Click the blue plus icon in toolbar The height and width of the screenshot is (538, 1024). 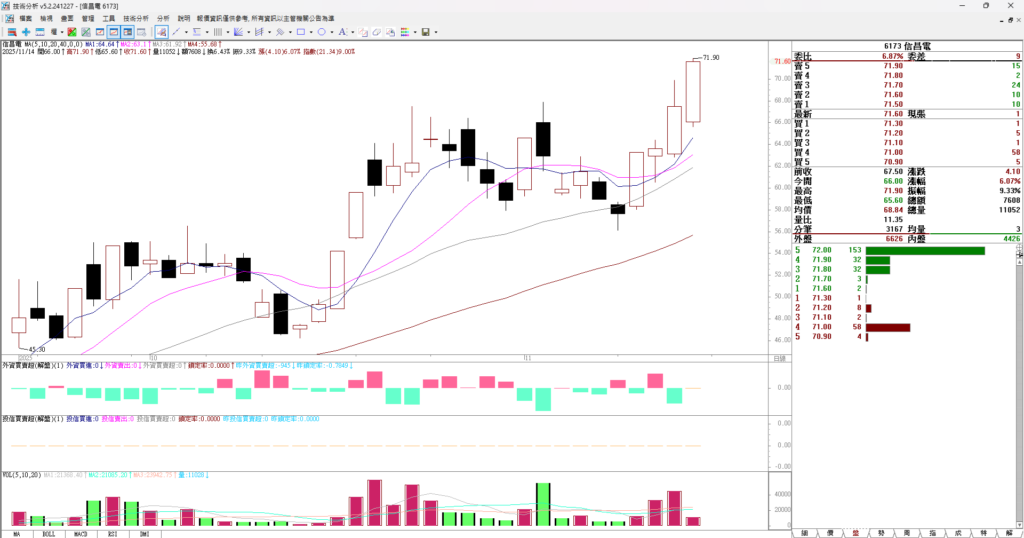click(x=26, y=32)
